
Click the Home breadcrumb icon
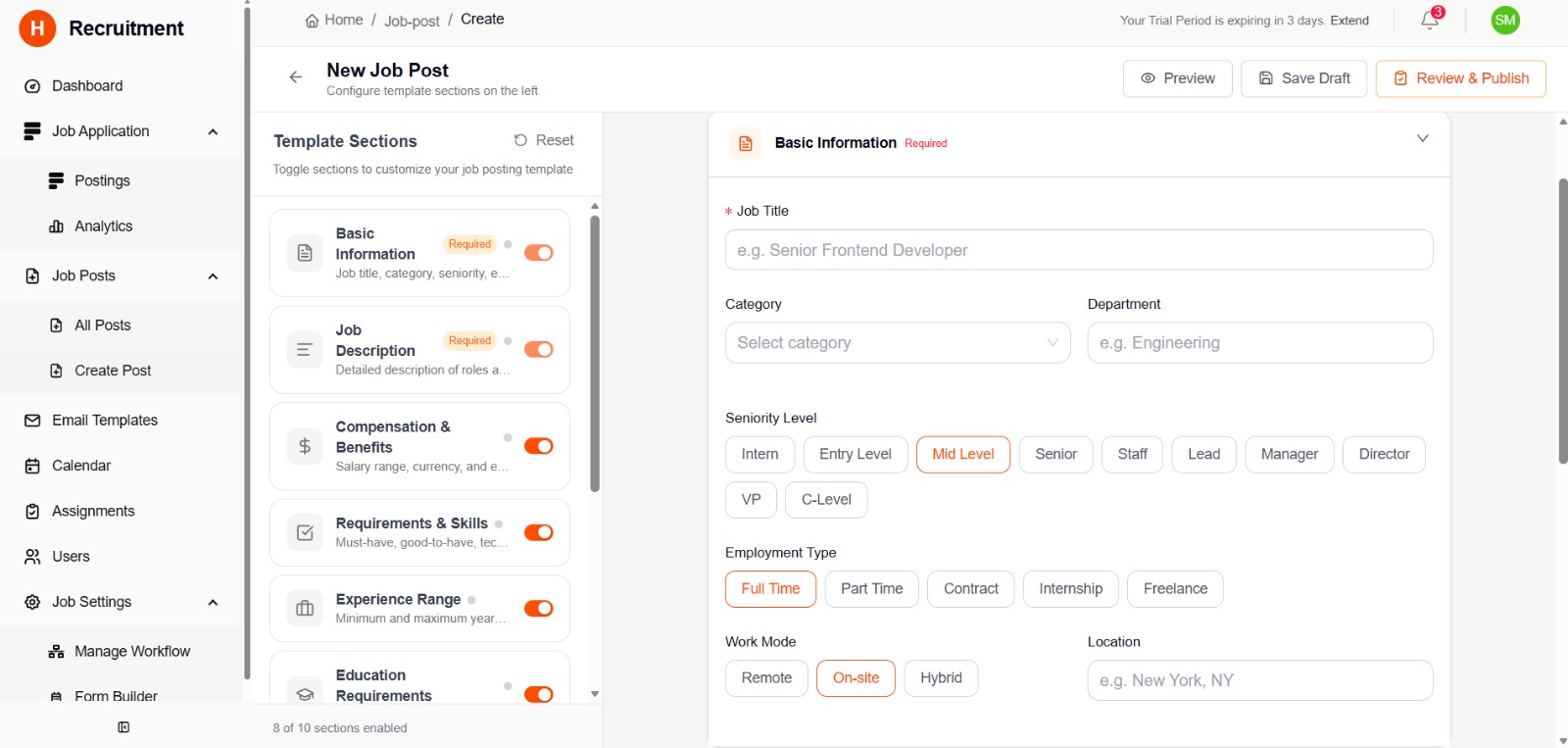tap(312, 21)
